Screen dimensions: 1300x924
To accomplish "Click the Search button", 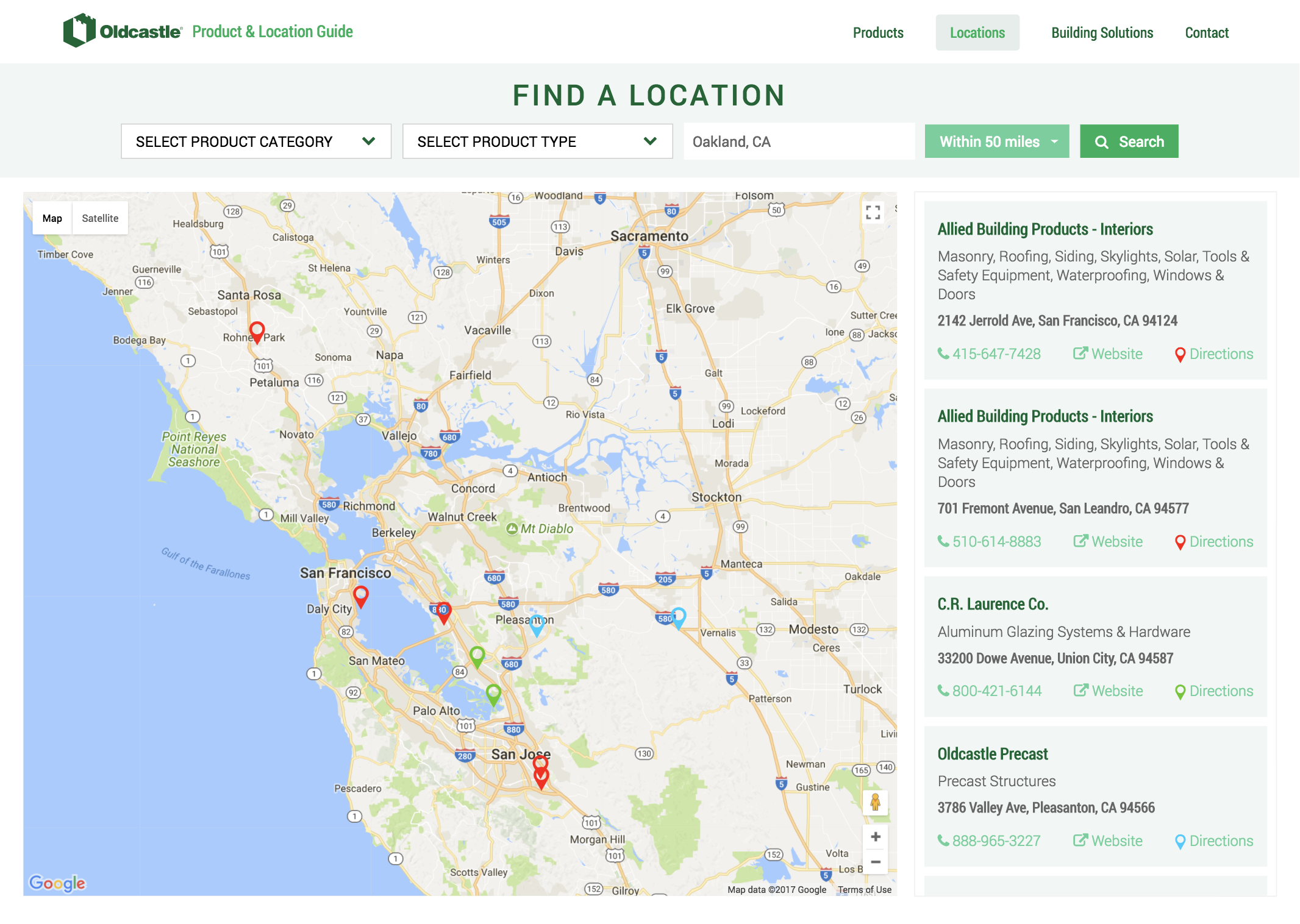I will (x=1129, y=141).
